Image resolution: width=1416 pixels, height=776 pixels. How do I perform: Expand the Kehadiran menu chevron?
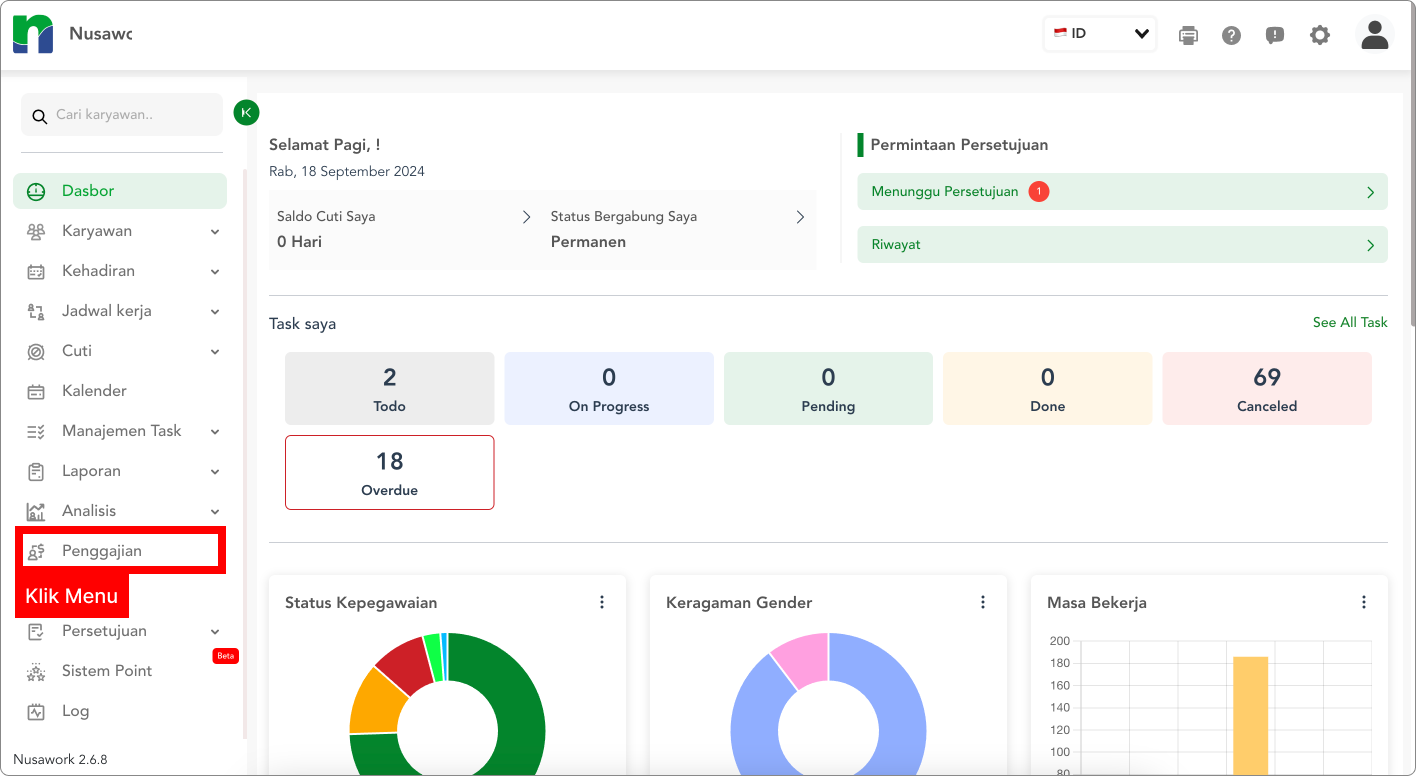pos(215,272)
